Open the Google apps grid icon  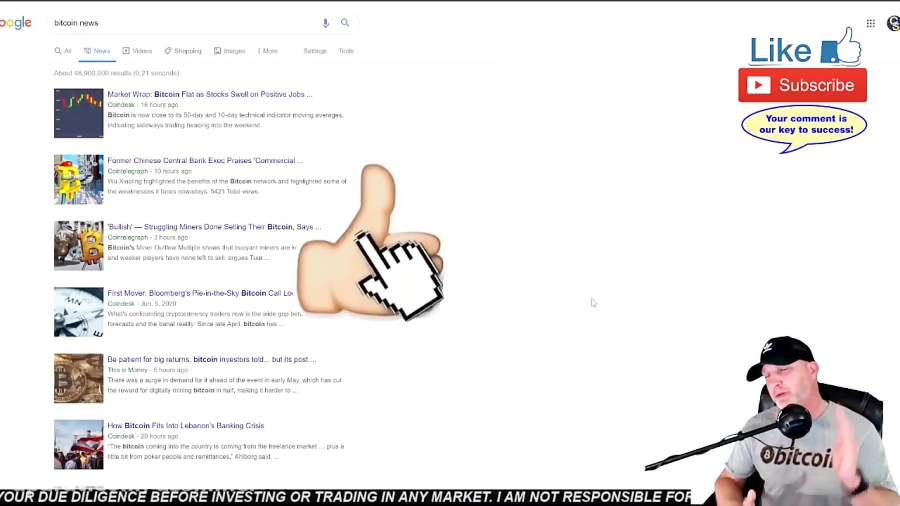pyautogui.click(x=871, y=24)
